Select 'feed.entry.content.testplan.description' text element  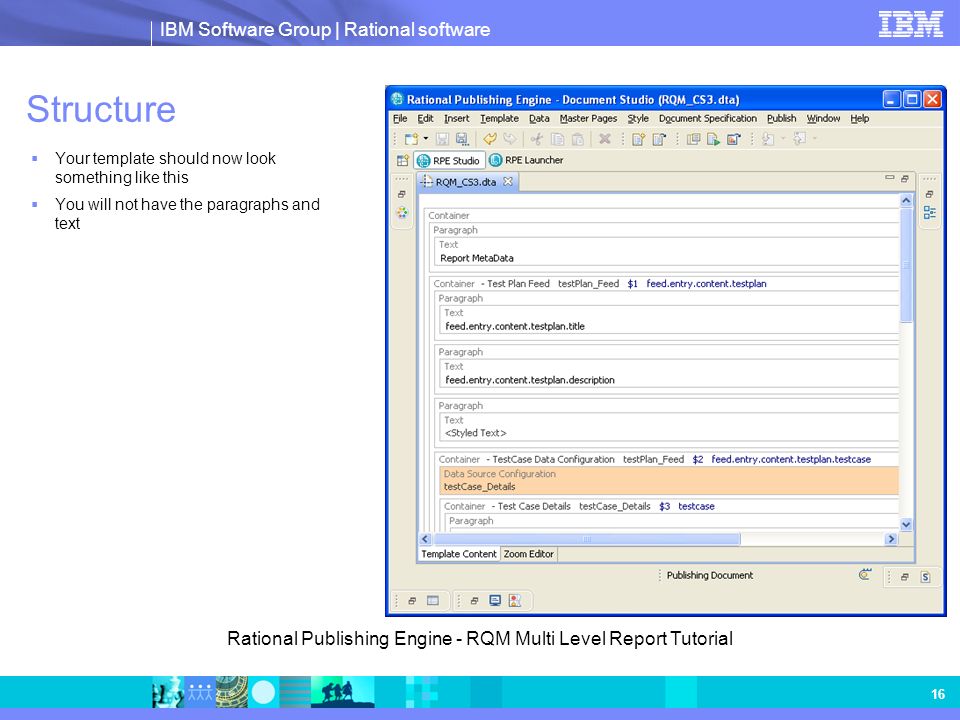tap(530, 380)
